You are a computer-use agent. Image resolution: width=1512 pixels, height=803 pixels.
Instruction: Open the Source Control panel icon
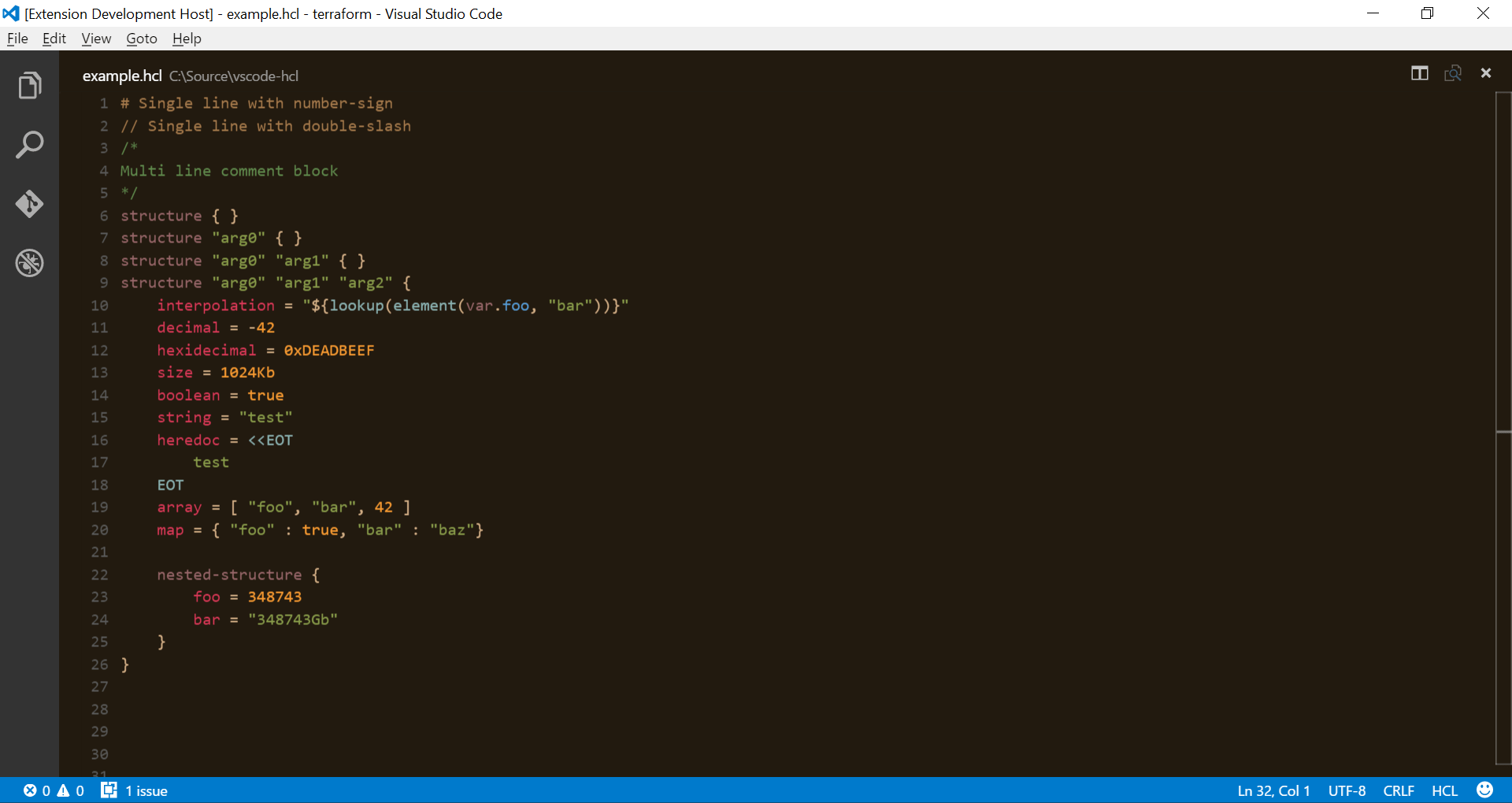click(29, 205)
